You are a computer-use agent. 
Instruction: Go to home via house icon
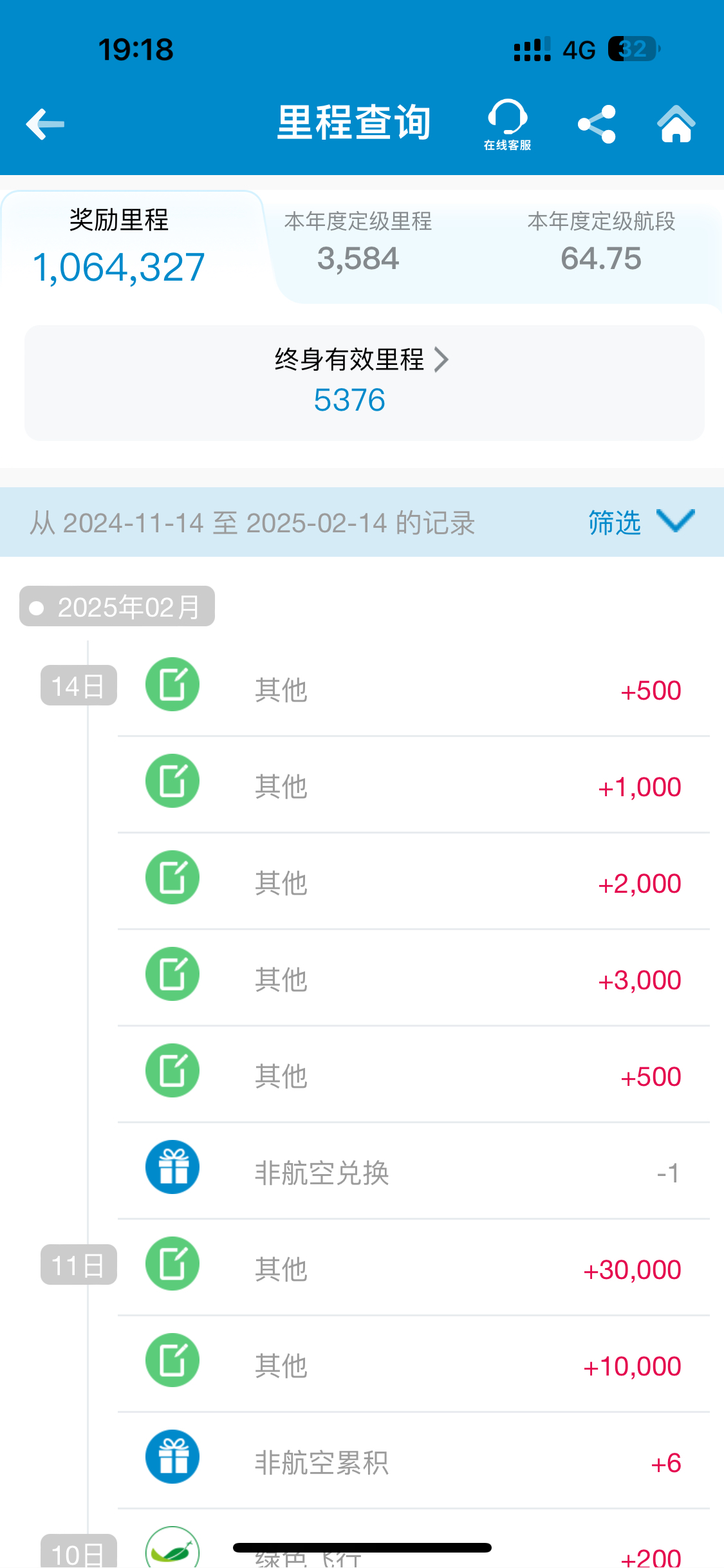676,124
